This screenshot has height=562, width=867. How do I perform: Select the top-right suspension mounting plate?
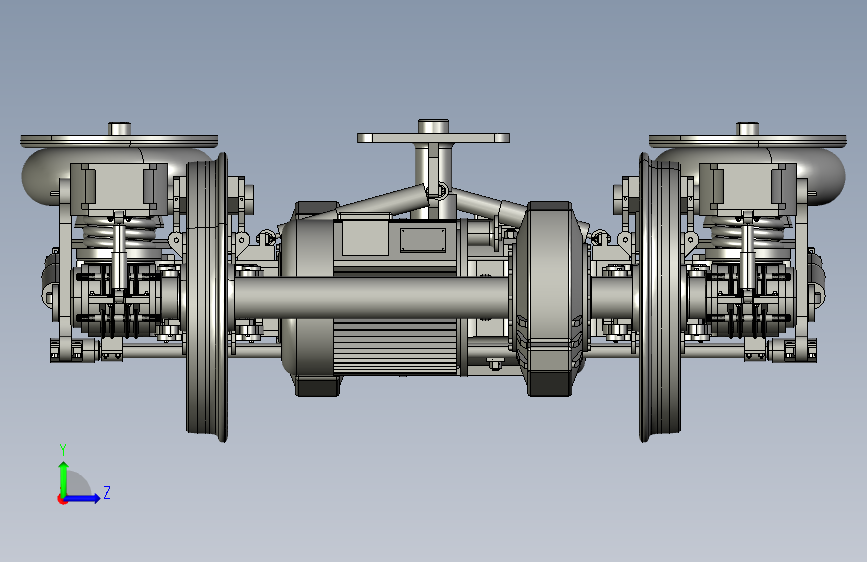pos(748,141)
